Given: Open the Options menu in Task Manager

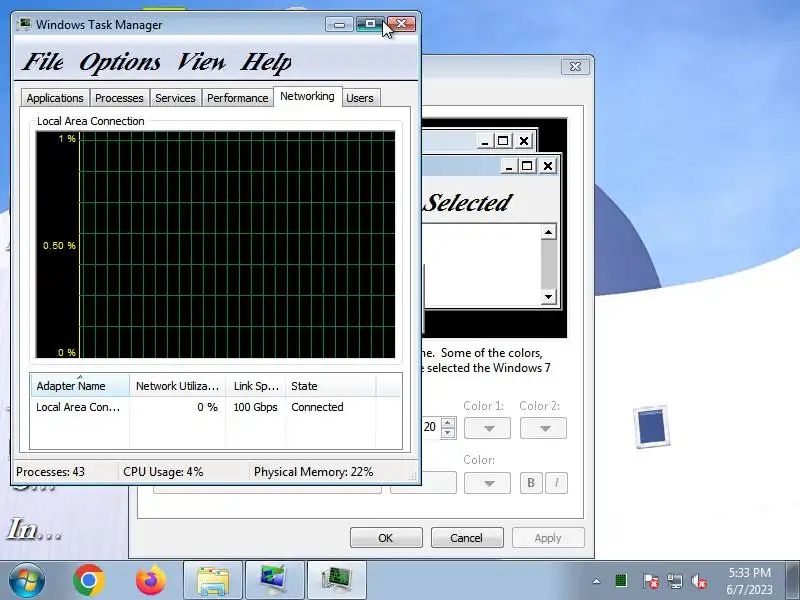Looking at the screenshot, I should pyautogui.click(x=120, y=62).
